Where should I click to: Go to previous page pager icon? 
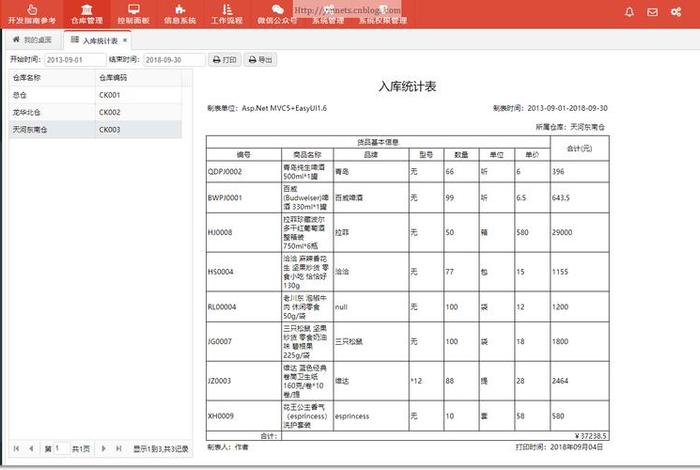(31, 449)
